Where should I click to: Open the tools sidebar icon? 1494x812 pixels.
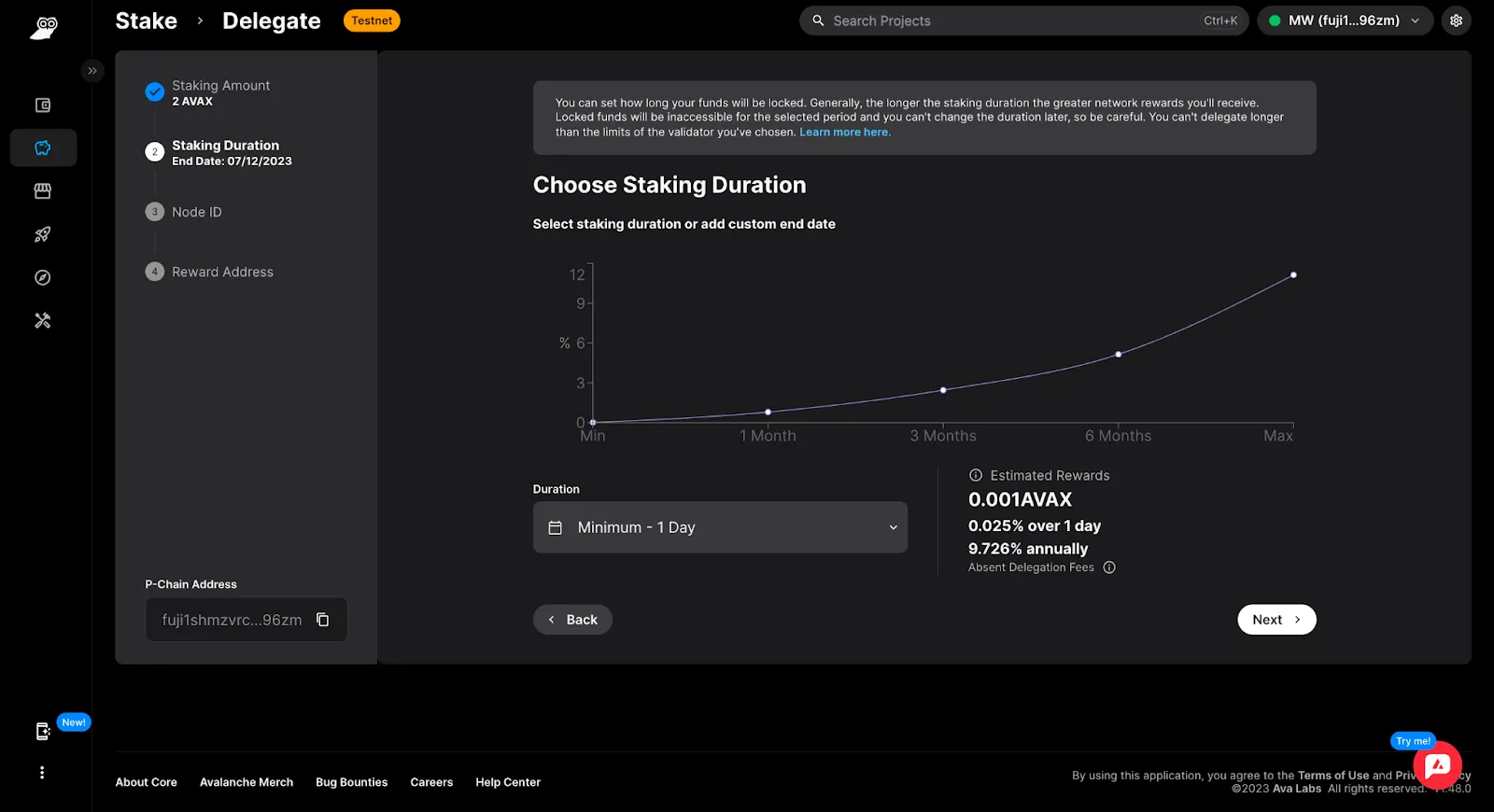(x=43, y=320)
